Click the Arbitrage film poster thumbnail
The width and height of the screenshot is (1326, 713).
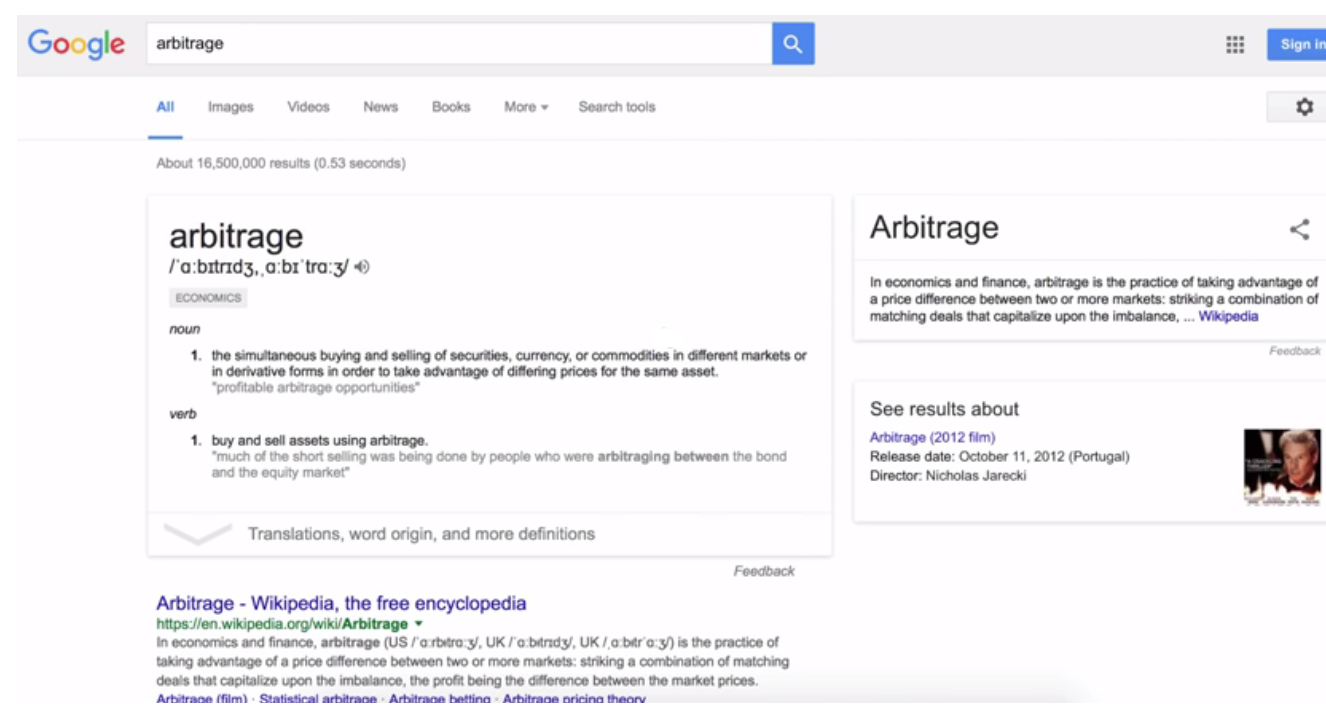click(x=1281, y=466)
